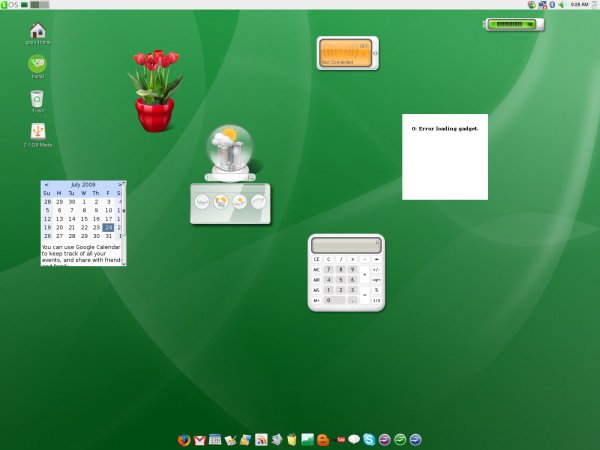600x450 pixels.
Task: Click the workspace switcher in the top panel
Action: 39,5
